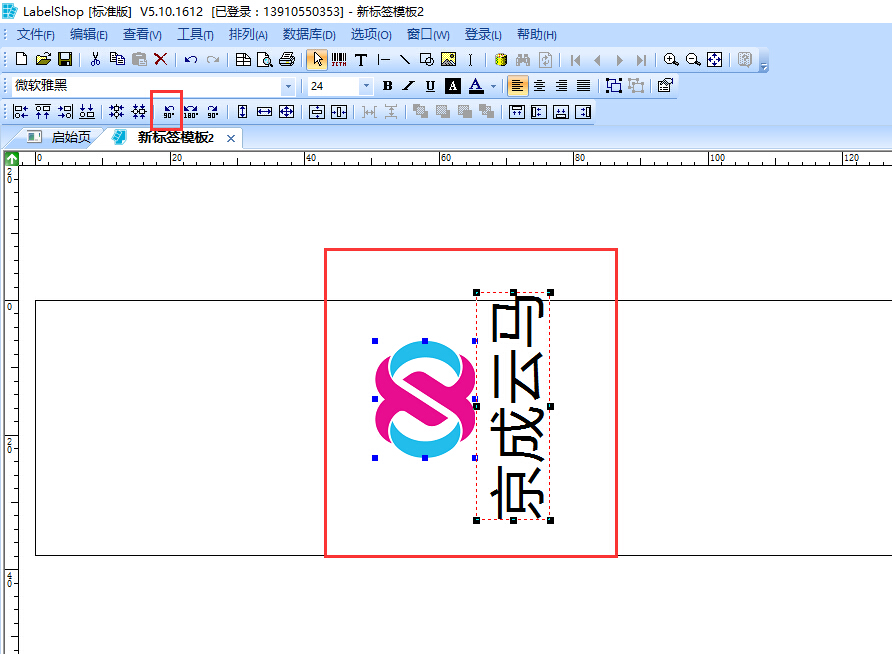Click the red delete X icon

160,60
